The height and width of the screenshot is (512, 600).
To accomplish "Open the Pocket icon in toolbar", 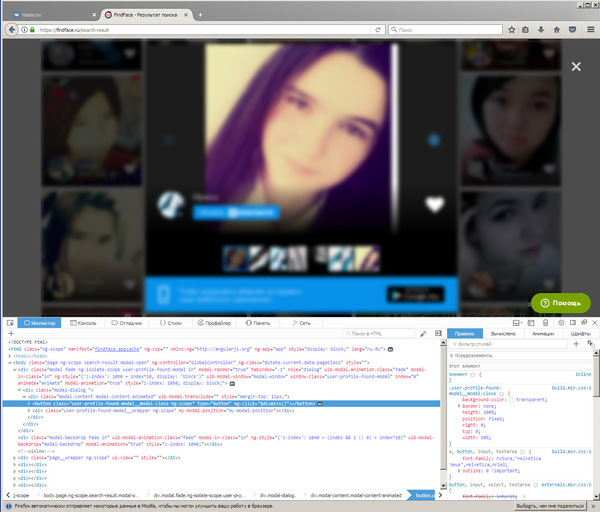I will coord(572,29).
